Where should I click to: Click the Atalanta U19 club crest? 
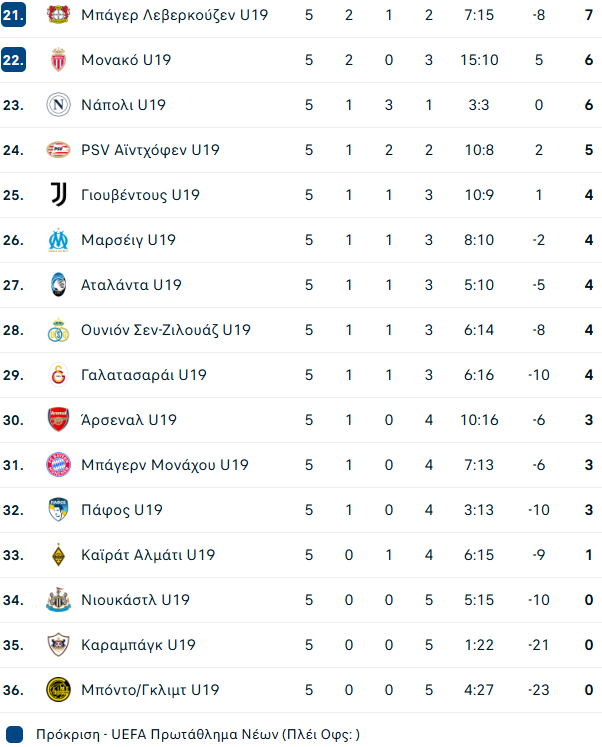pos(59,285)
